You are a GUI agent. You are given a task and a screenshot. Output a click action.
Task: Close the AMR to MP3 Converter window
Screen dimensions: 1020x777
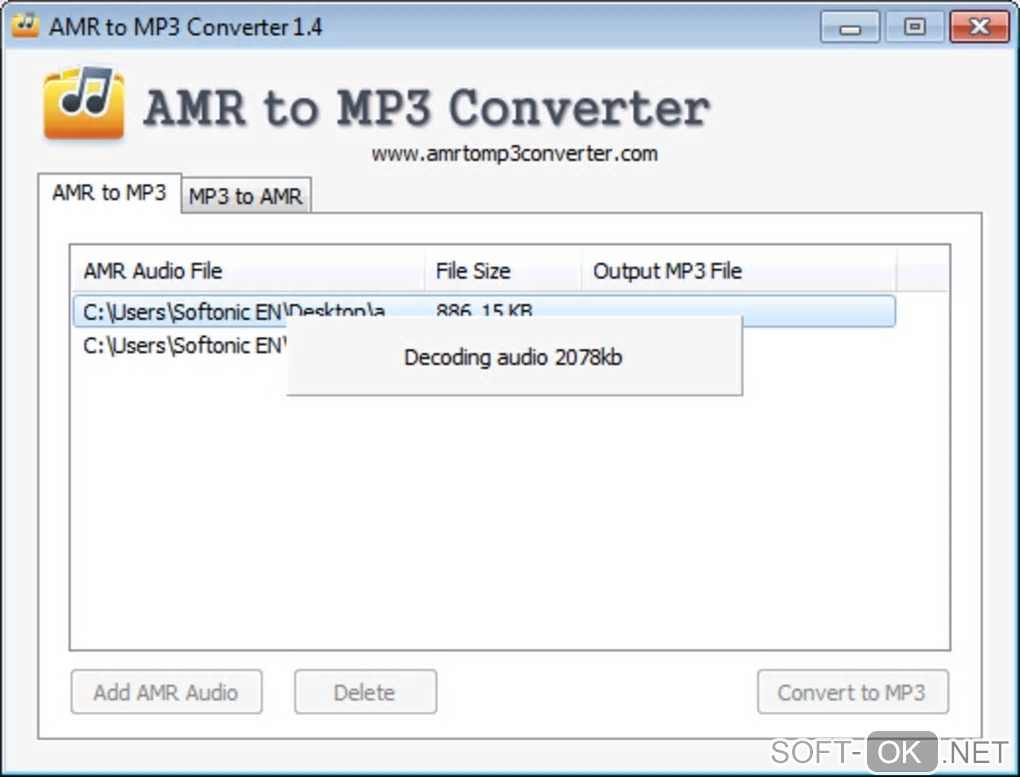[979, 27]
